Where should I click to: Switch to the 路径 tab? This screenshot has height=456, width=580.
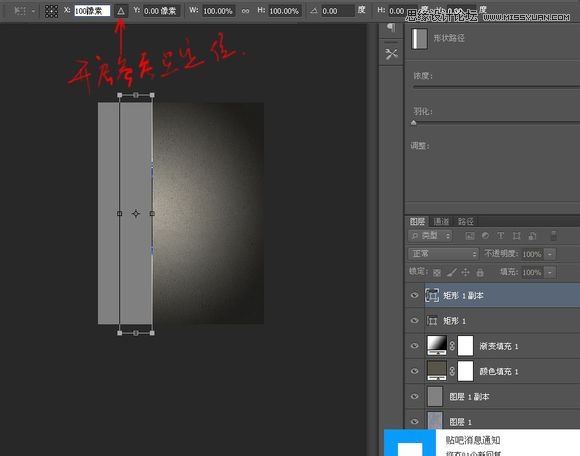466,222
